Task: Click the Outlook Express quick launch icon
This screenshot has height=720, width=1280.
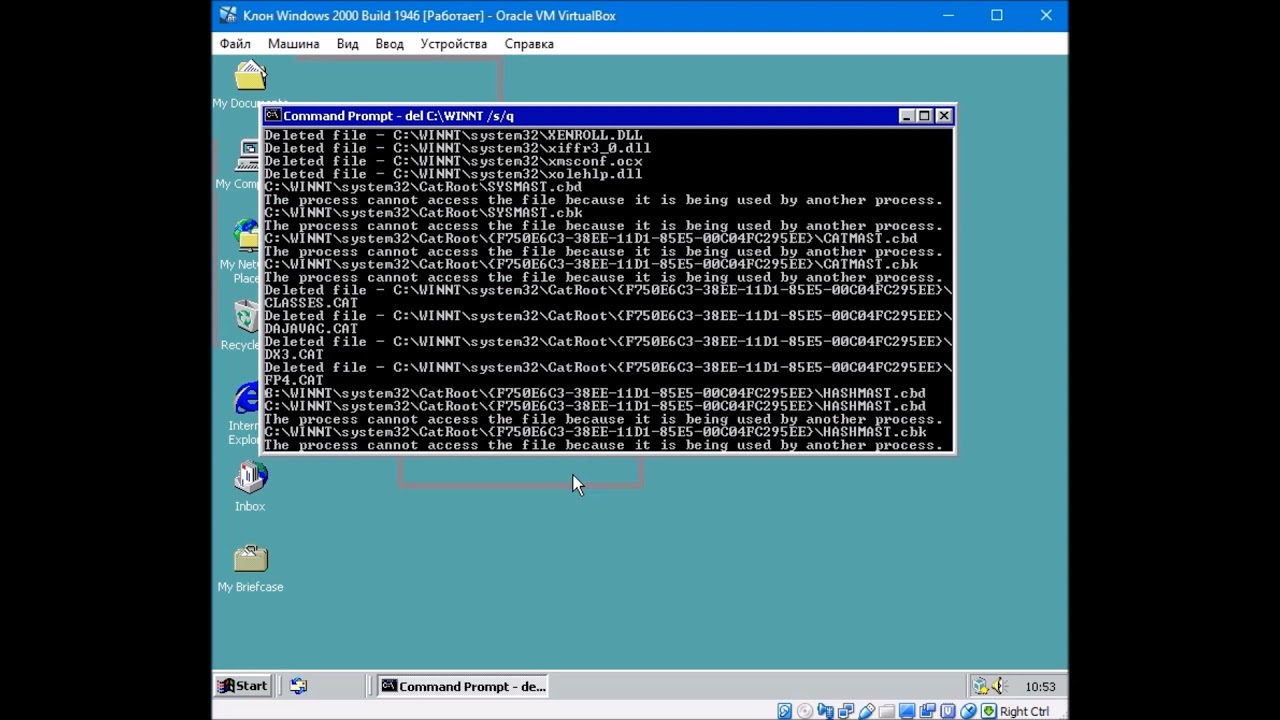Action: click(x=298, y=686)
